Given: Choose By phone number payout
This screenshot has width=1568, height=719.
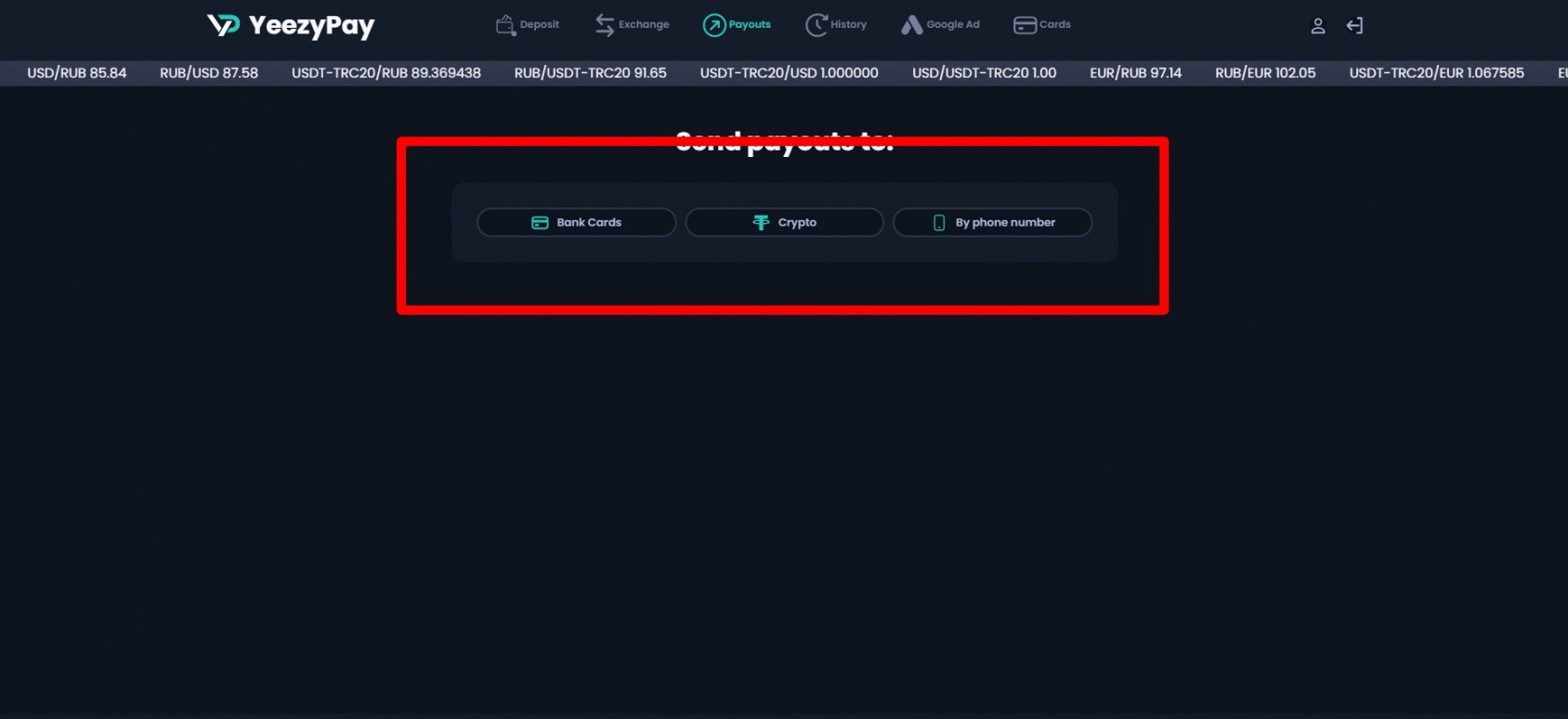Looking at the screenshot, I should (x=993, y=223).
